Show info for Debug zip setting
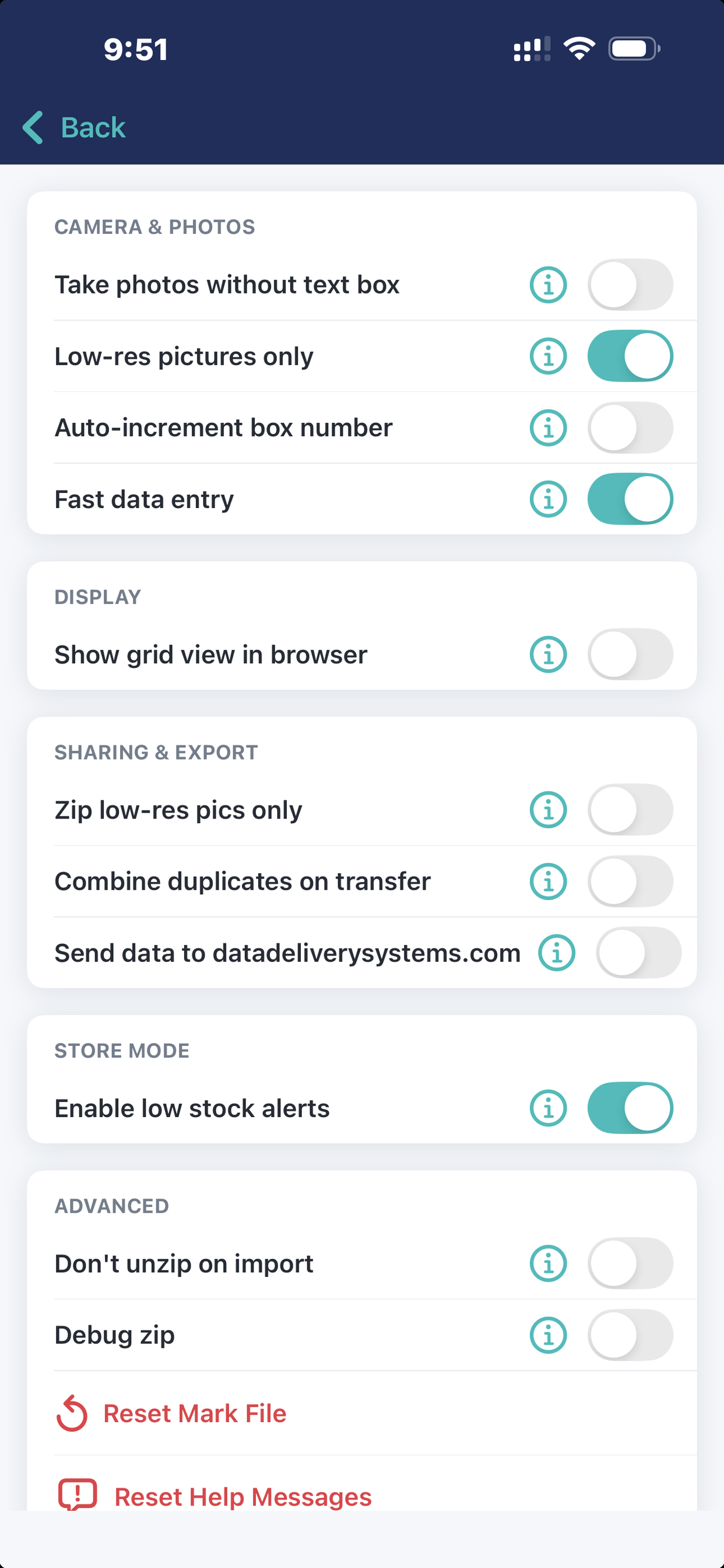Viewport: 724px width, 1568px height. tap(548, 1335)
